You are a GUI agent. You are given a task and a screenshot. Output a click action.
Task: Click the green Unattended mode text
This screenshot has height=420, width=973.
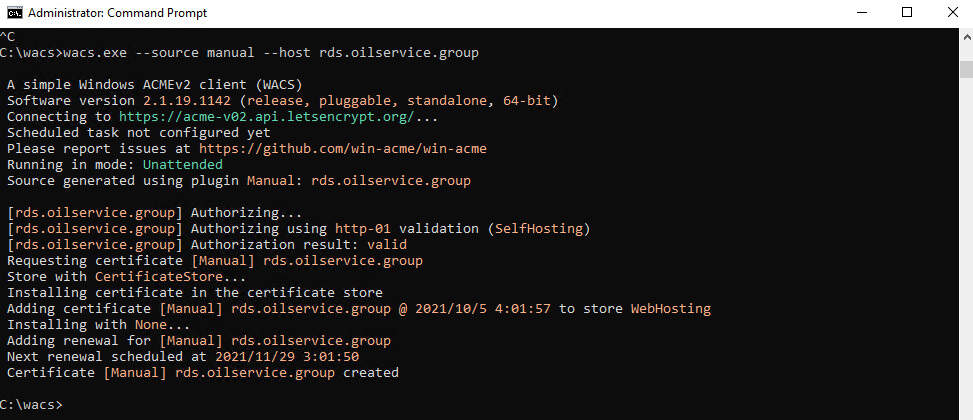coord(182,165)
